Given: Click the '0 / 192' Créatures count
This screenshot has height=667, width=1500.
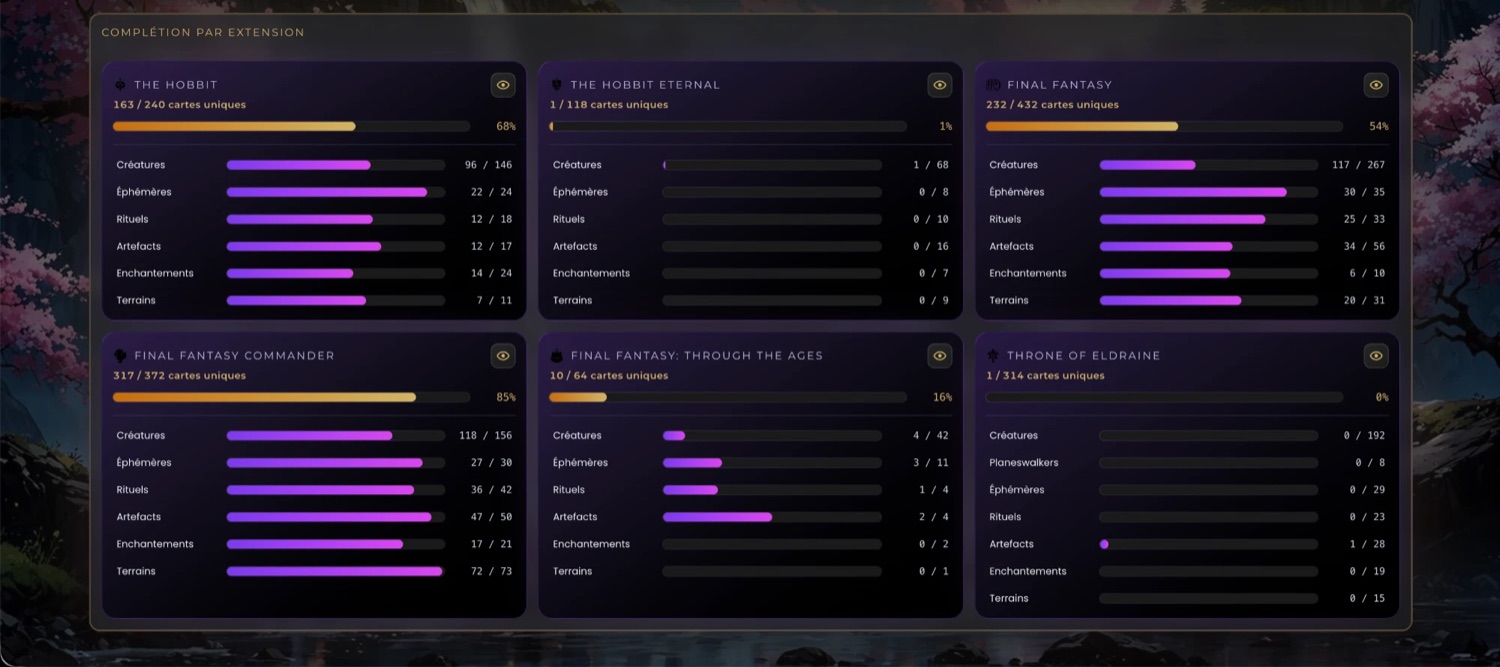Looking at the screenshot, I should [1364, 436].
